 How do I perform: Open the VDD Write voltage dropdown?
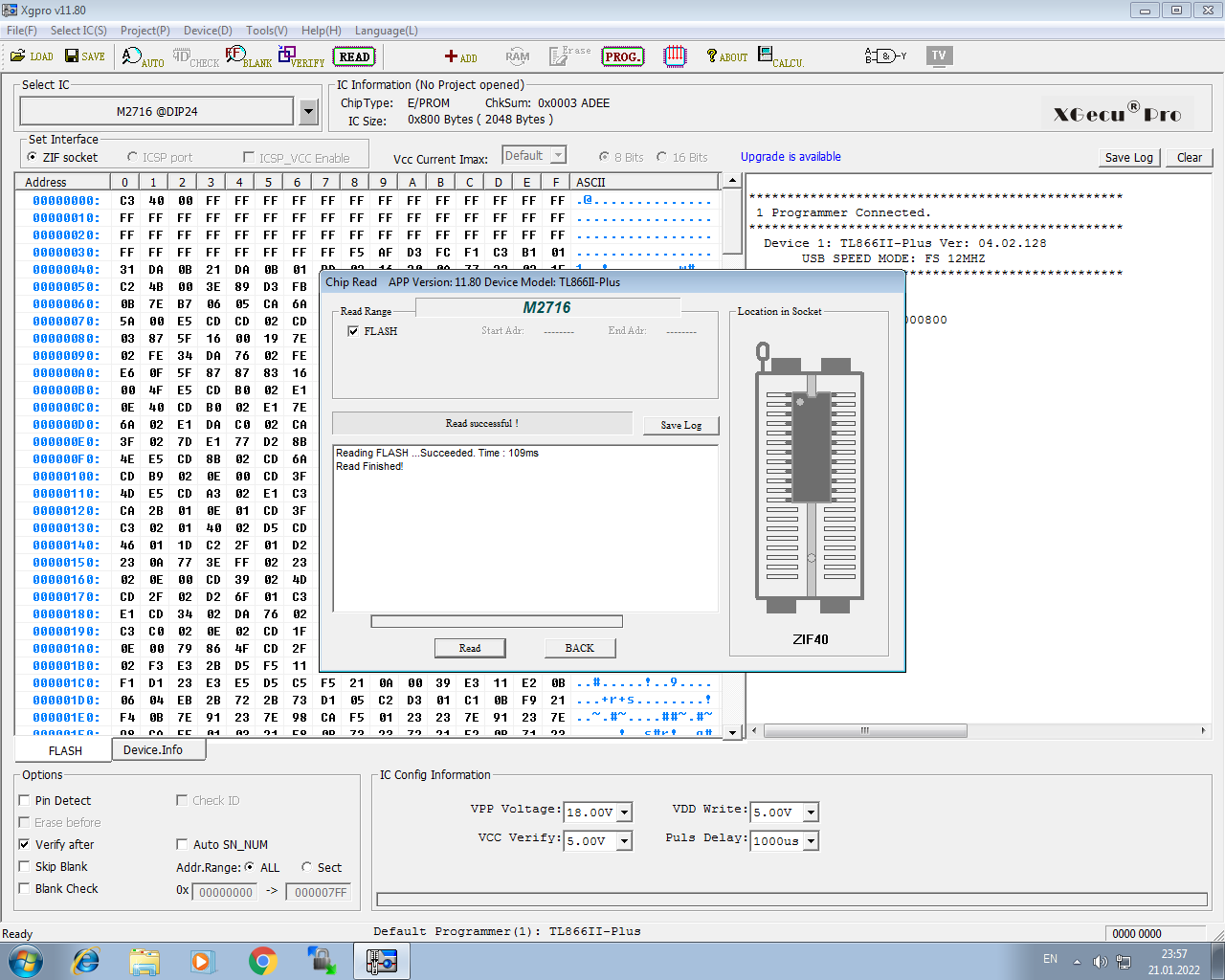(x=812, y=813)
